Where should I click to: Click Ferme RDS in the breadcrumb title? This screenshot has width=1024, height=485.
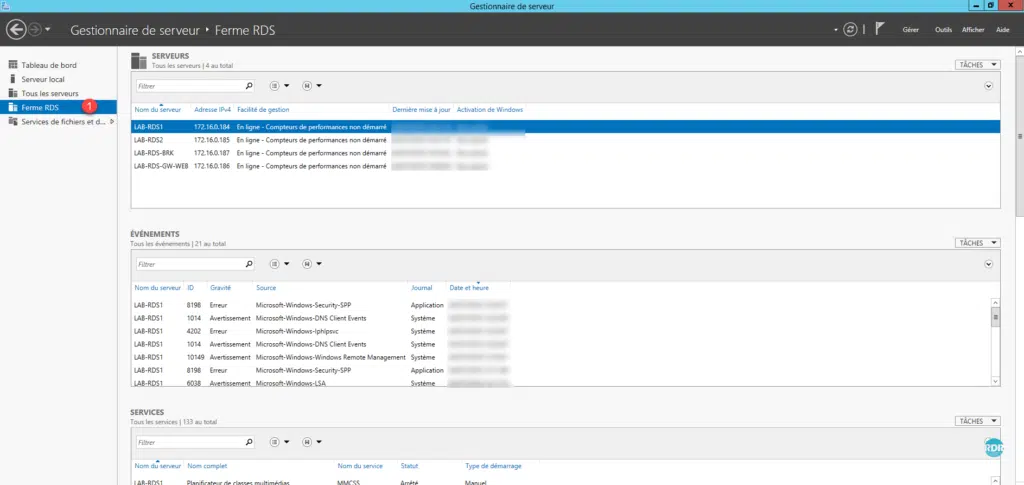(245, 30)
